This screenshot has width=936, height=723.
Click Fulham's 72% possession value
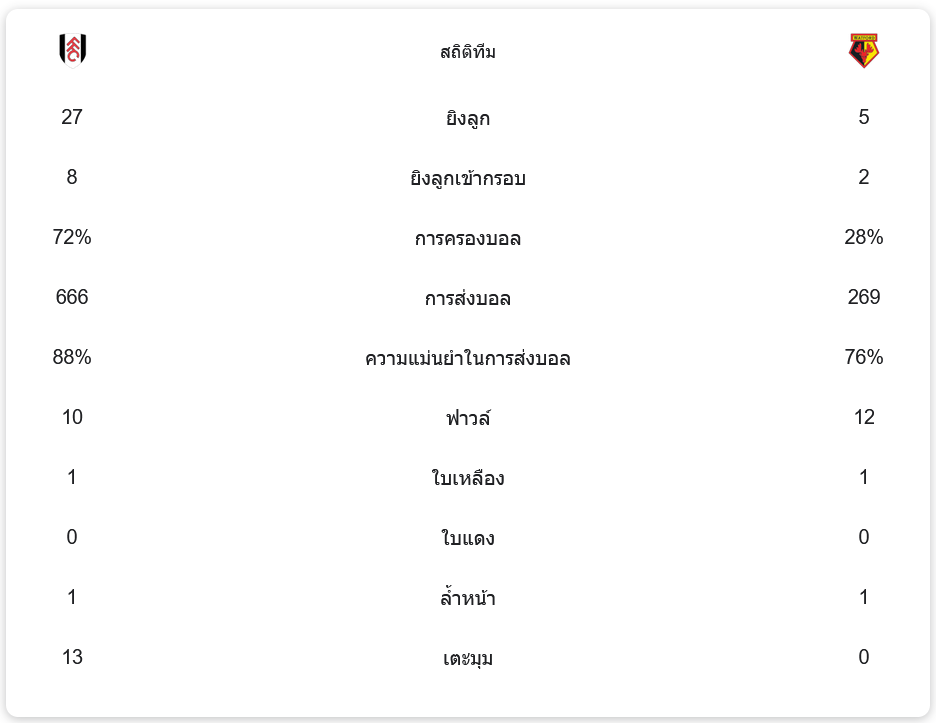click(72, 237)
